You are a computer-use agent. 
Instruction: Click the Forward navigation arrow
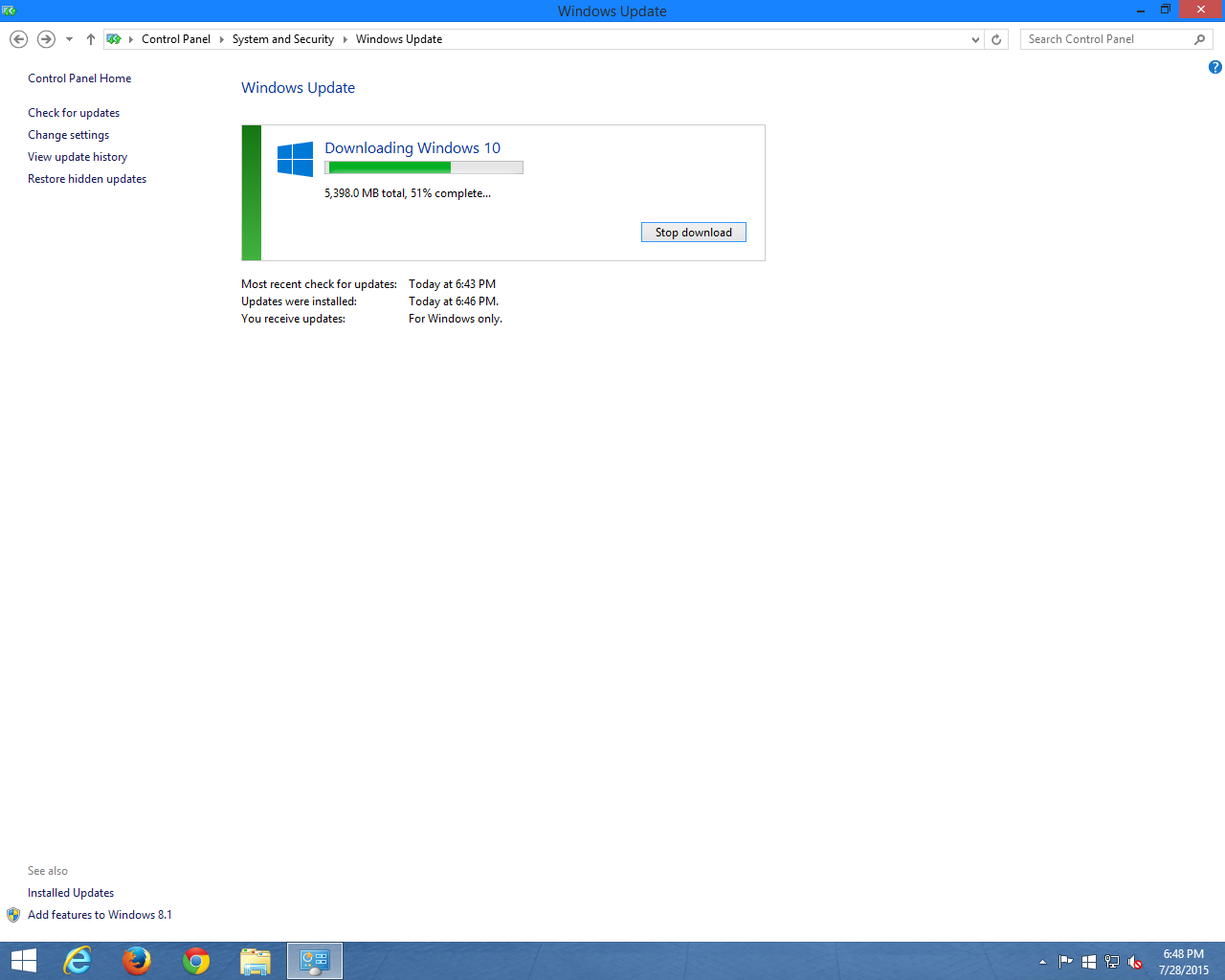coord(46,39)
